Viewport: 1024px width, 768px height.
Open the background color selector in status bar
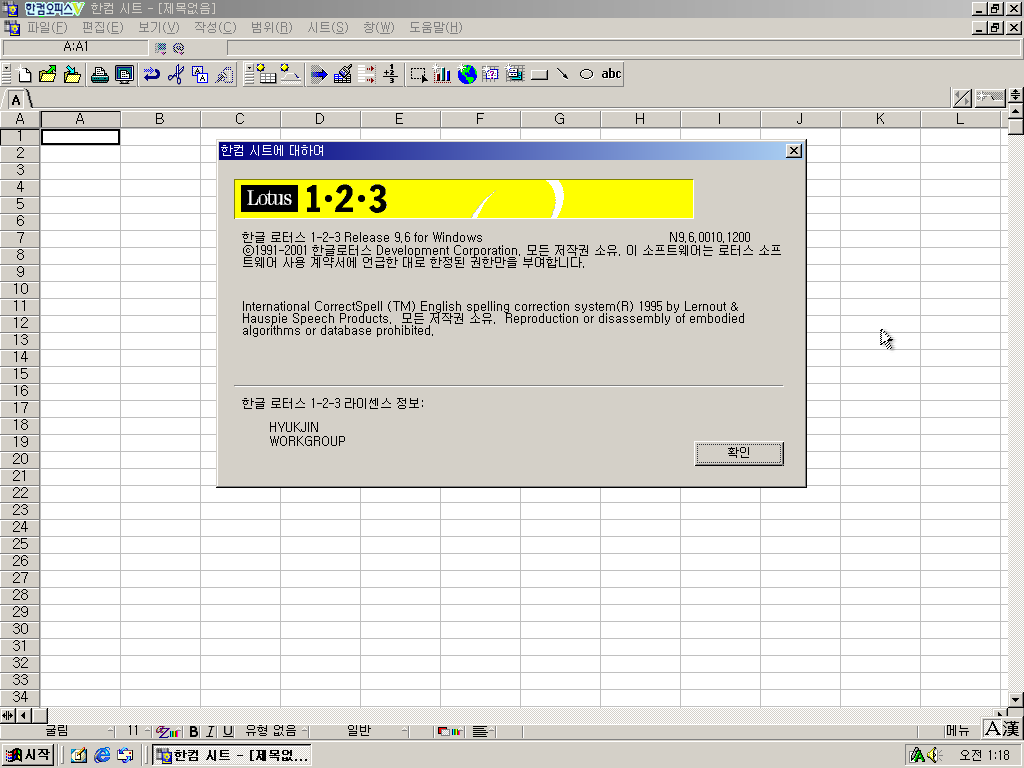click(451, 731)
